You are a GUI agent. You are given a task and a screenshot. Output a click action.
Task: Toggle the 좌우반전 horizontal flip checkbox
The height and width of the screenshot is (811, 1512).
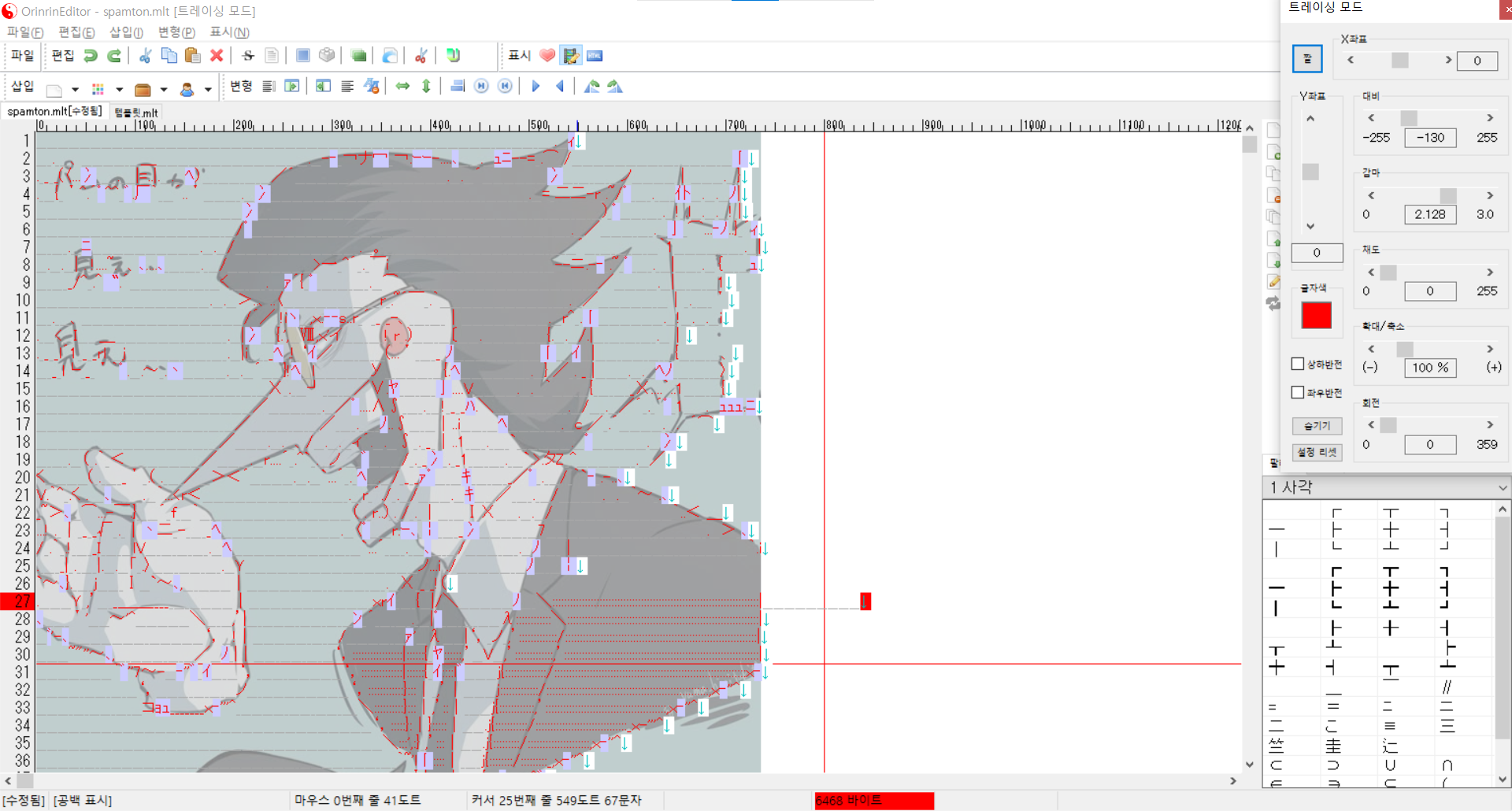[x=1298, y=392]
